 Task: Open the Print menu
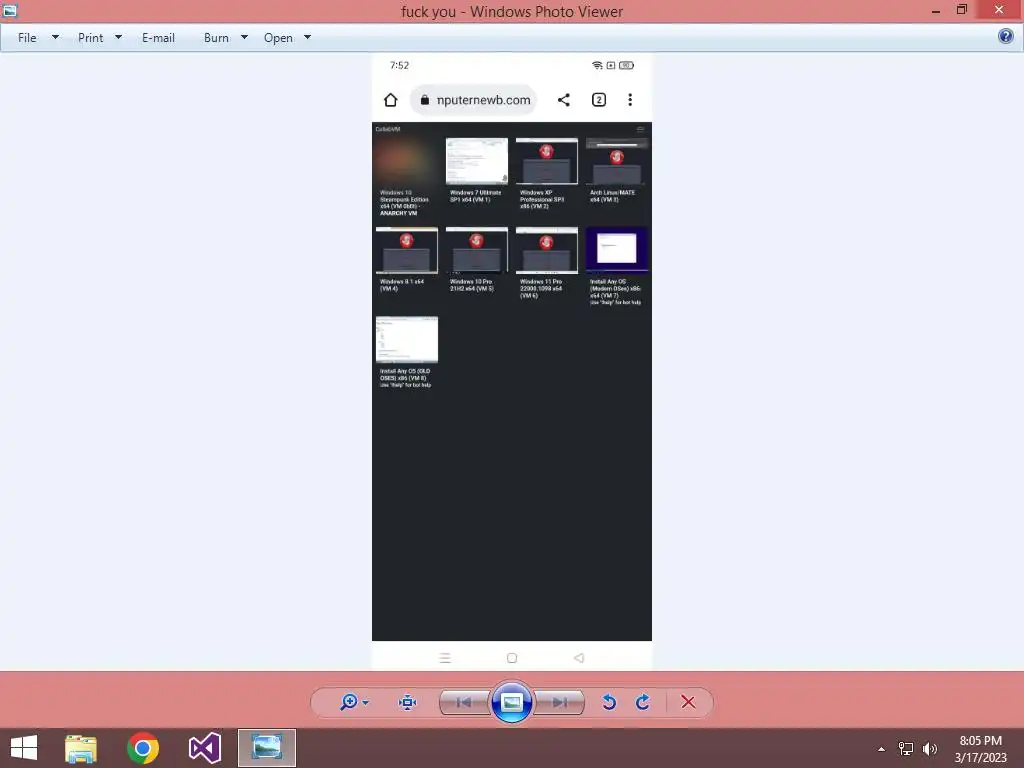pyautogui.click(x=90, y=38)
